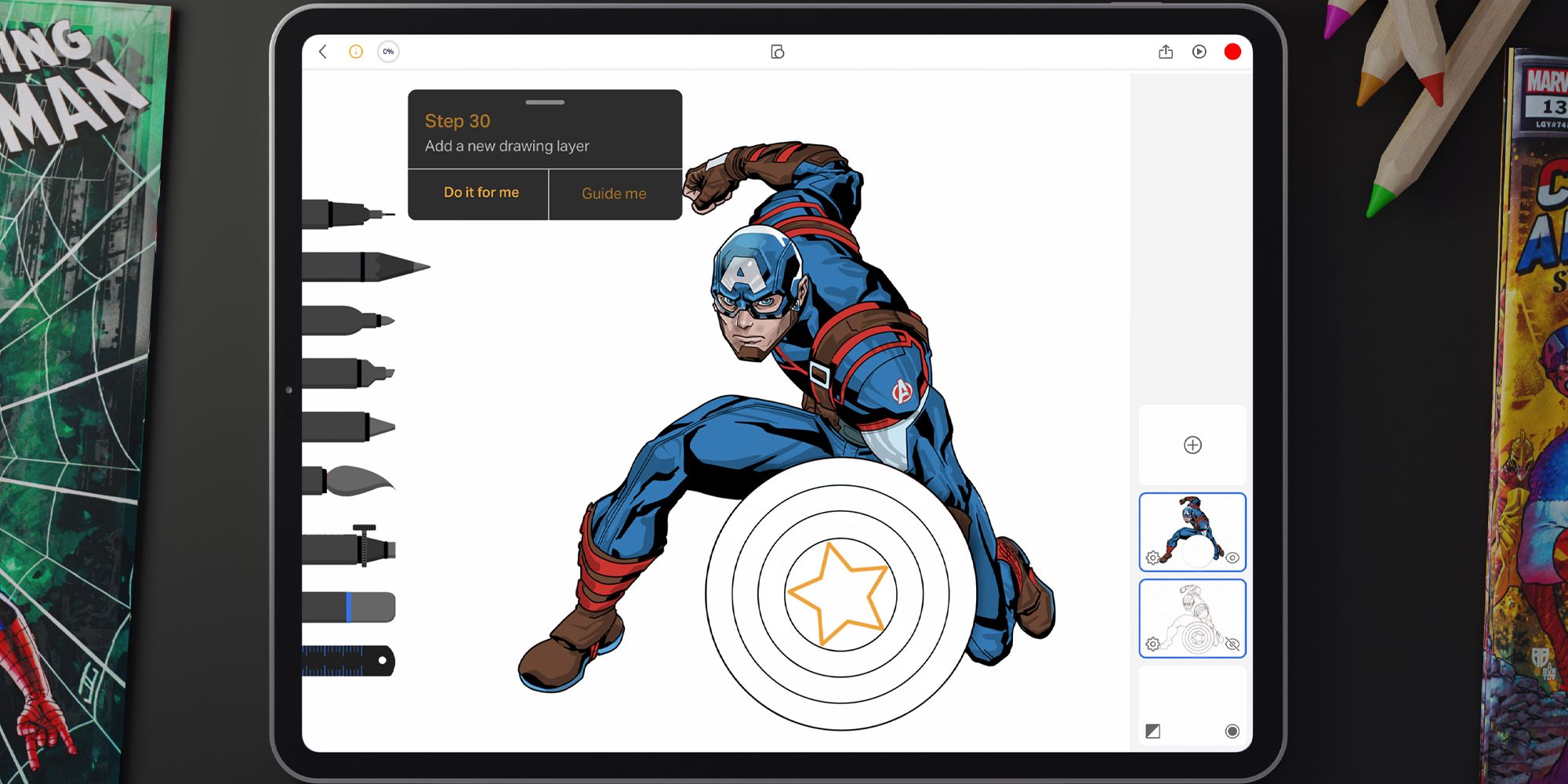Select the pencil tool
Screen dimensions: 1568x784
pos(363,267)
